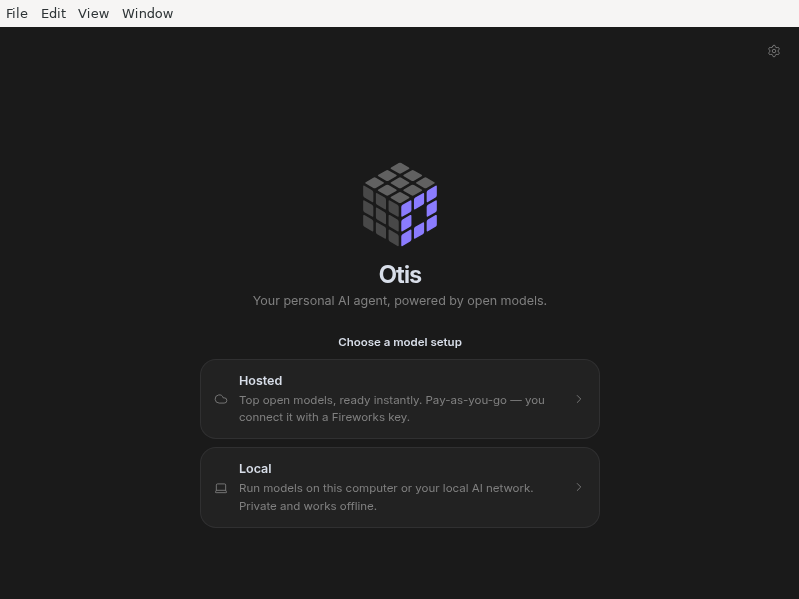Expand the Local option chevron
Viewport: 799px width, 599px height.
(x=579, y=487)
